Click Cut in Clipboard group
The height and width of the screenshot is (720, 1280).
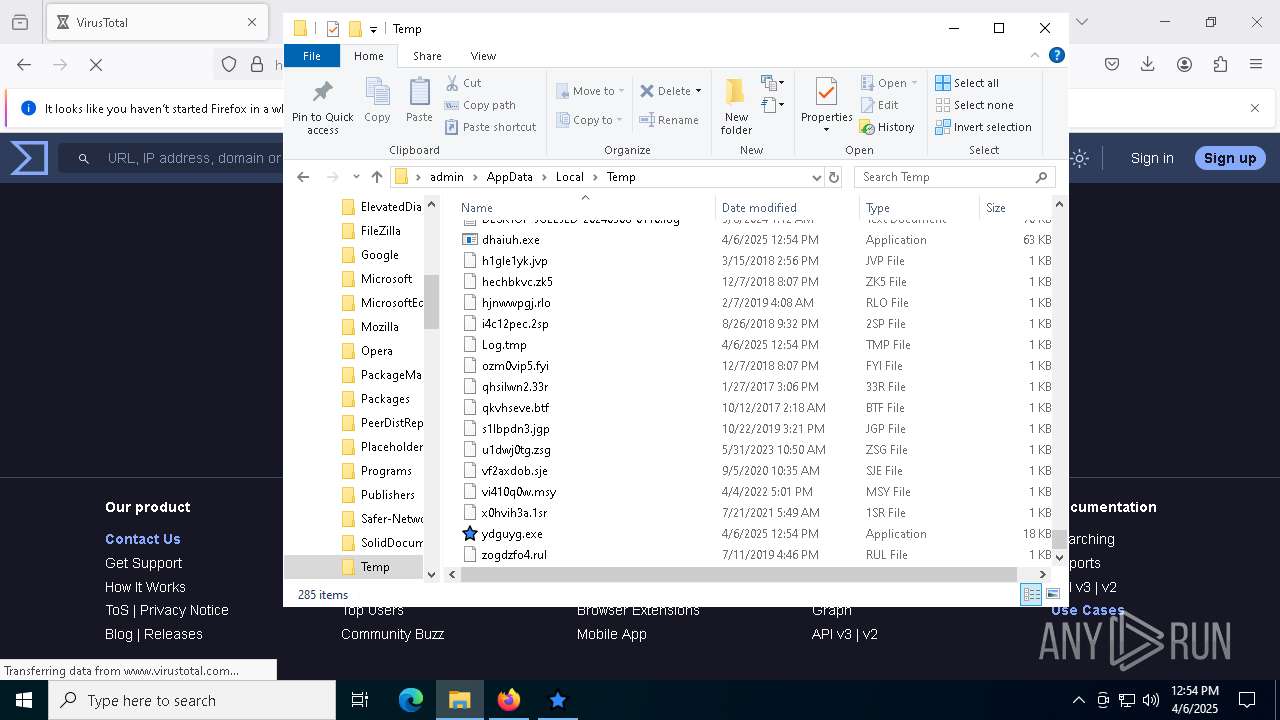463,83
